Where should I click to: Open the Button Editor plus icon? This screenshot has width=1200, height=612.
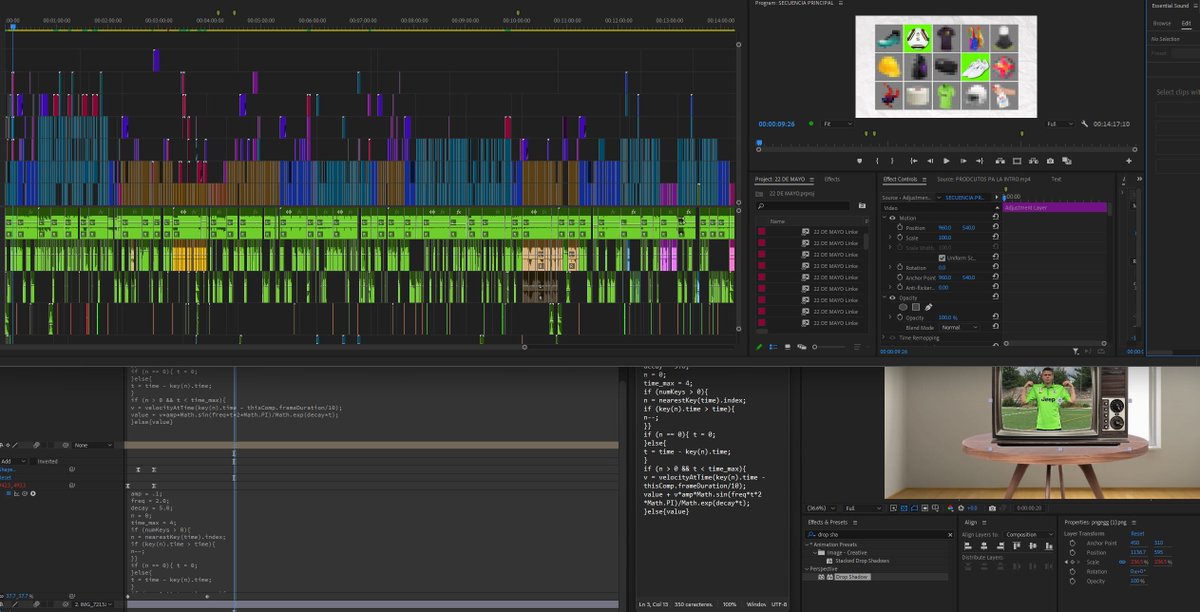(x=1129, y=161)
